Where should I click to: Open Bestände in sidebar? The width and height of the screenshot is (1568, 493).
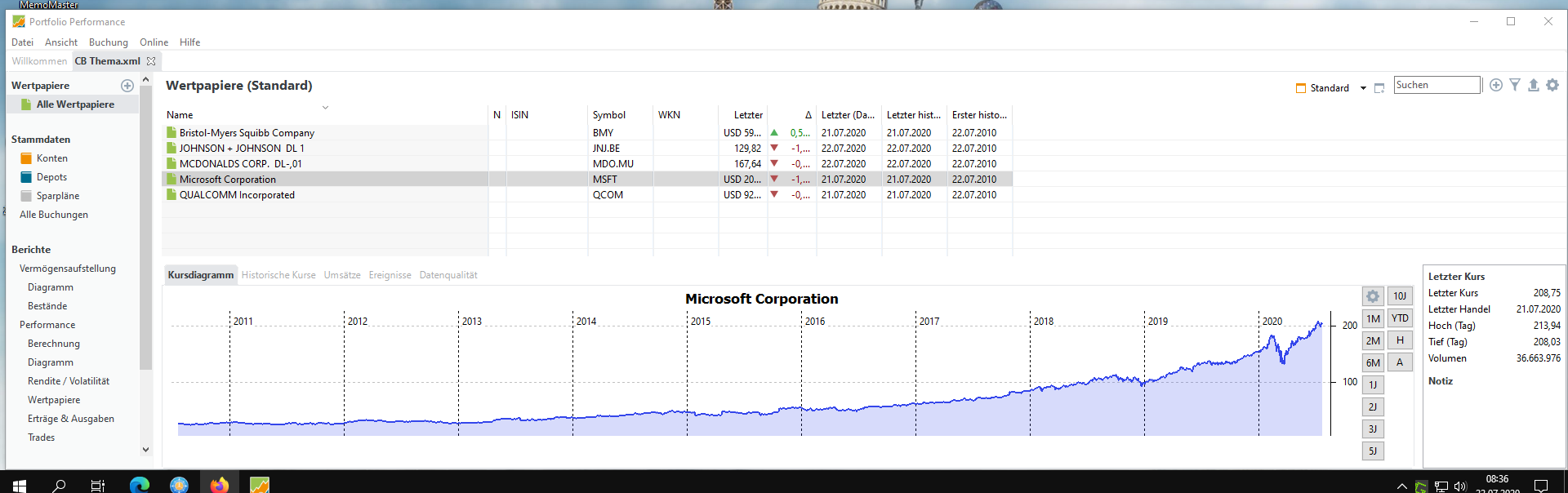coord(47,306)
